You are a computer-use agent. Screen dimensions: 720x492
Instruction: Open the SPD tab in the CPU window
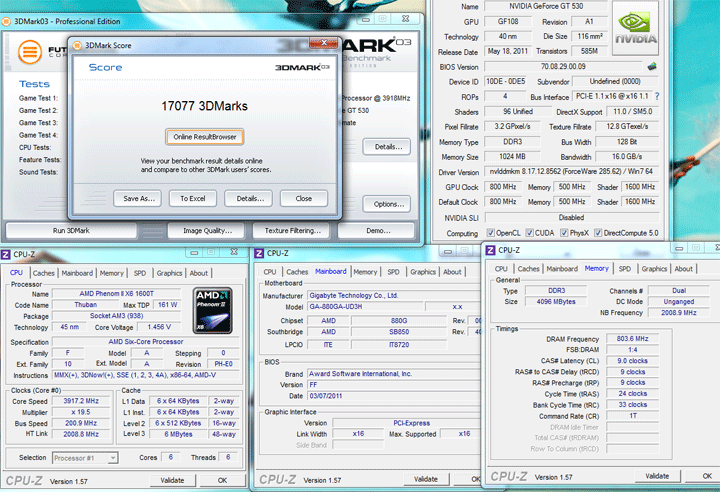140,273
